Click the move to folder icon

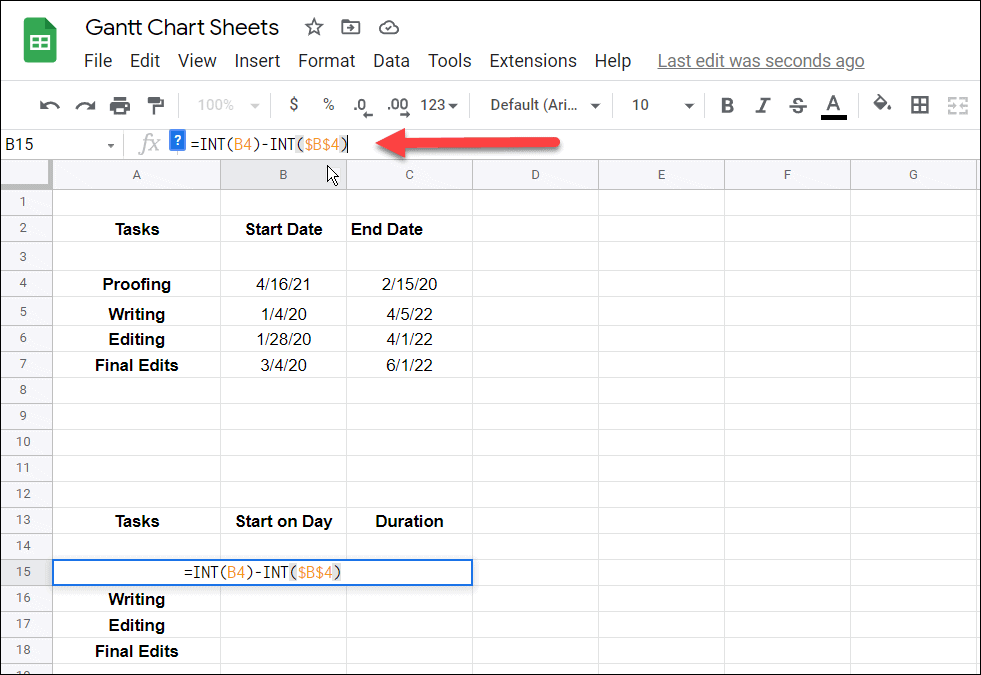point(350,27)
